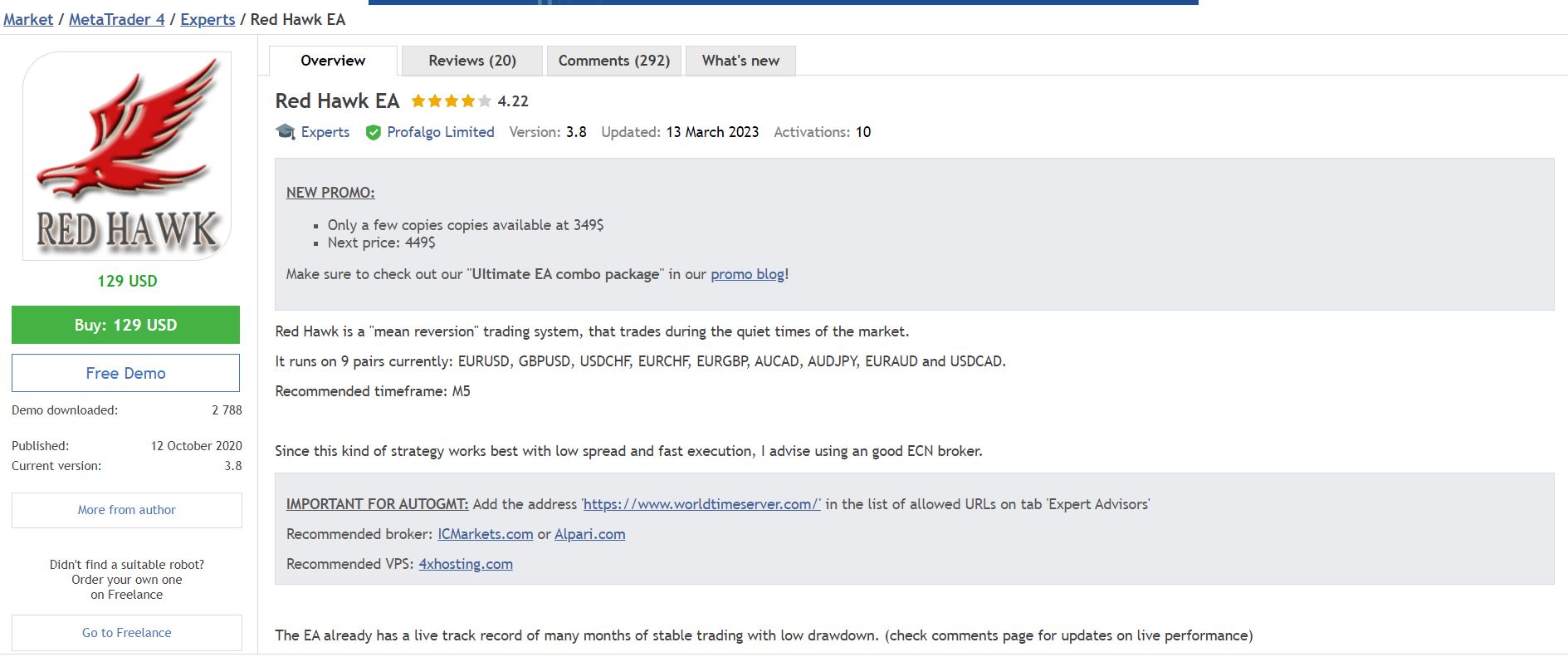Viewport: 1568px width, 657px height.
Task: Open the Profalgo Limited author link
Action: (440, 132)
